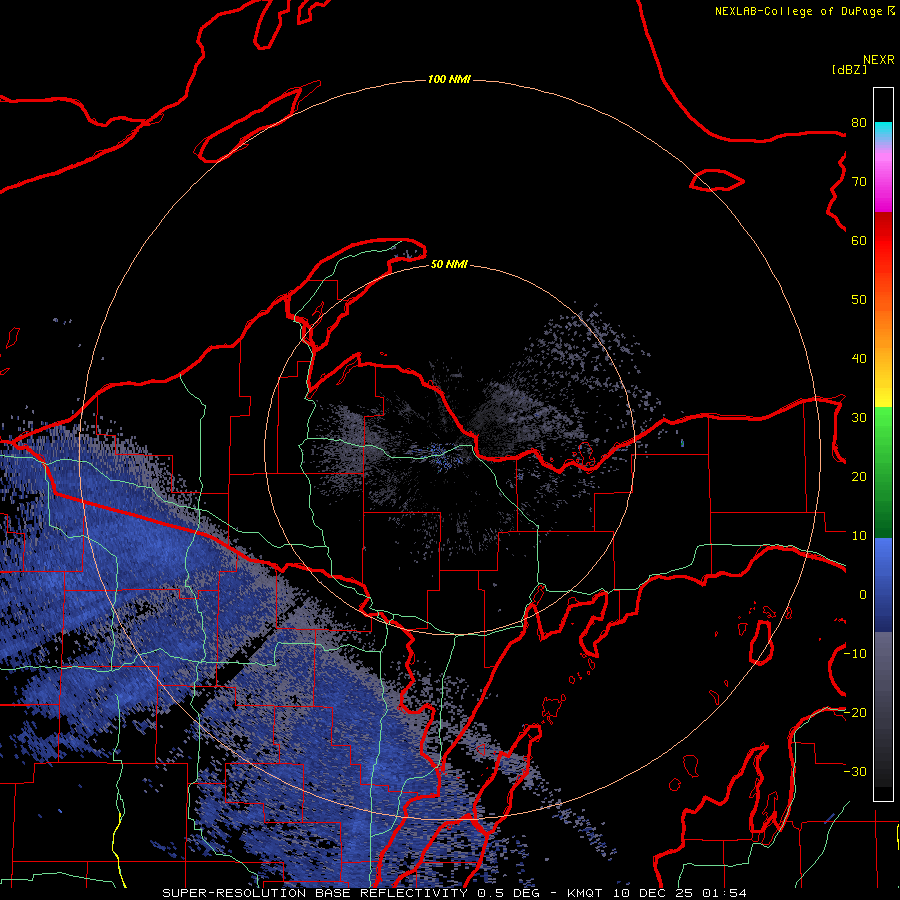900x900 pixels.
Task: Click the 0 value on the dBZ scale
Action: (863, 595)
